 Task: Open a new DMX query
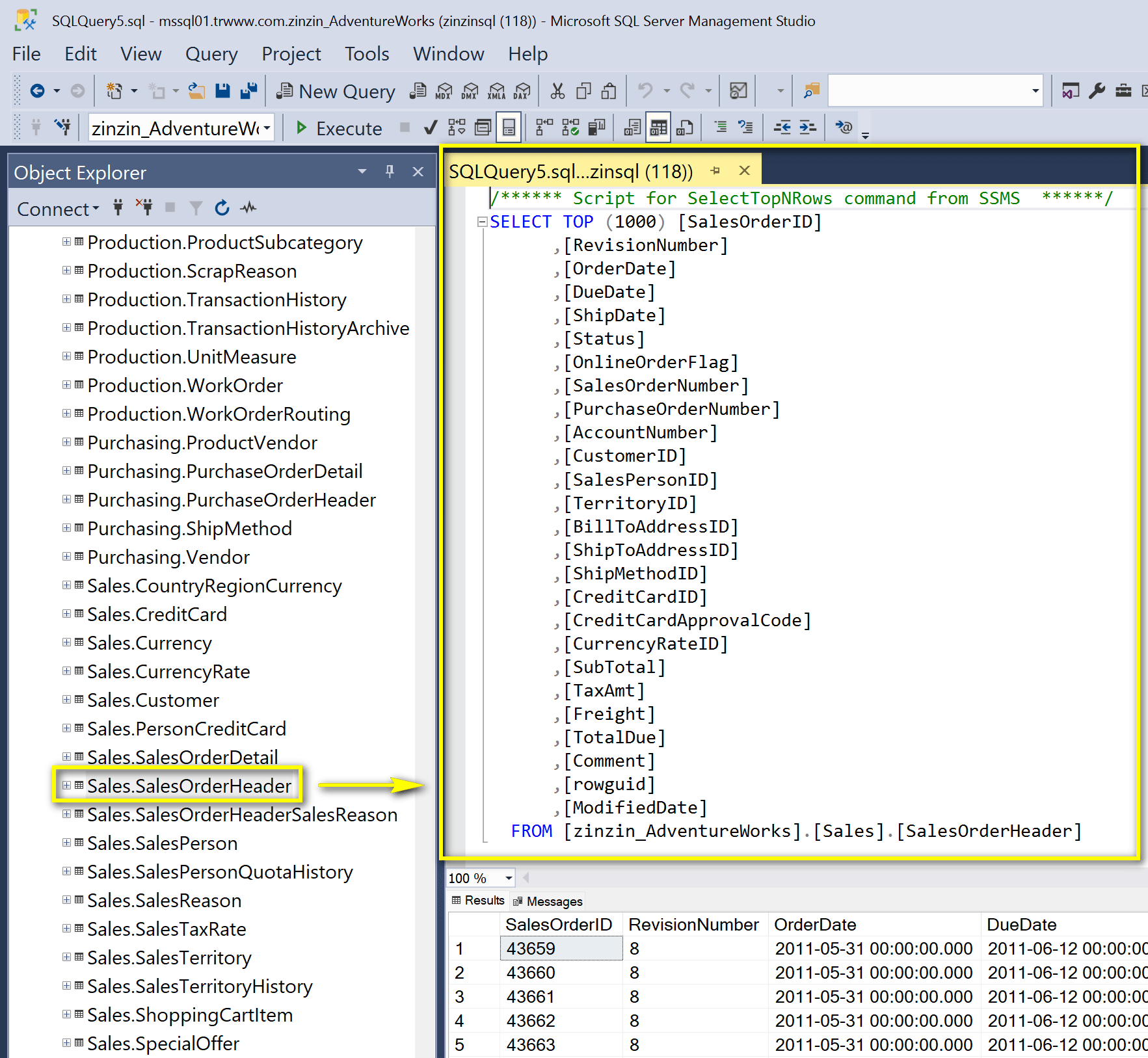tap(470, 90)
